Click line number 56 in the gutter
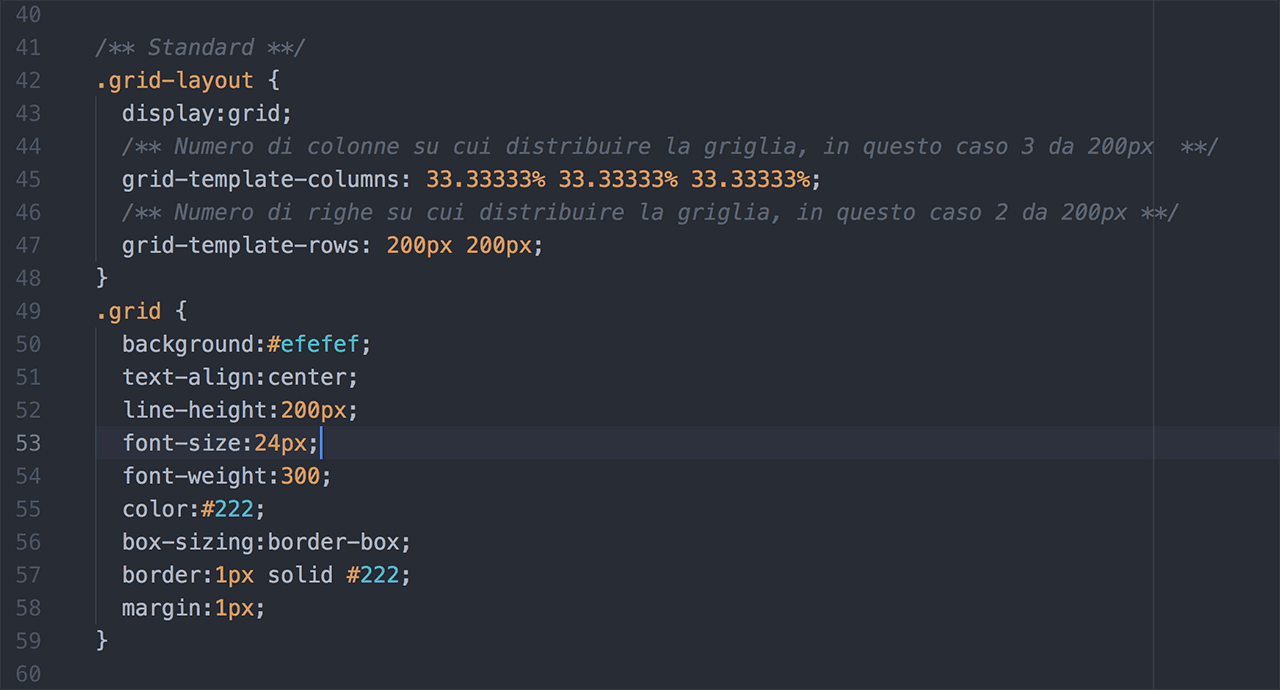1280x690 pixels. click(x=29, y=542)
